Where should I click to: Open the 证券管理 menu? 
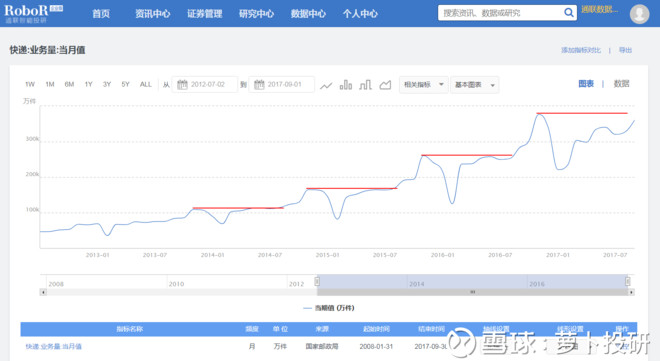[205, 14]
